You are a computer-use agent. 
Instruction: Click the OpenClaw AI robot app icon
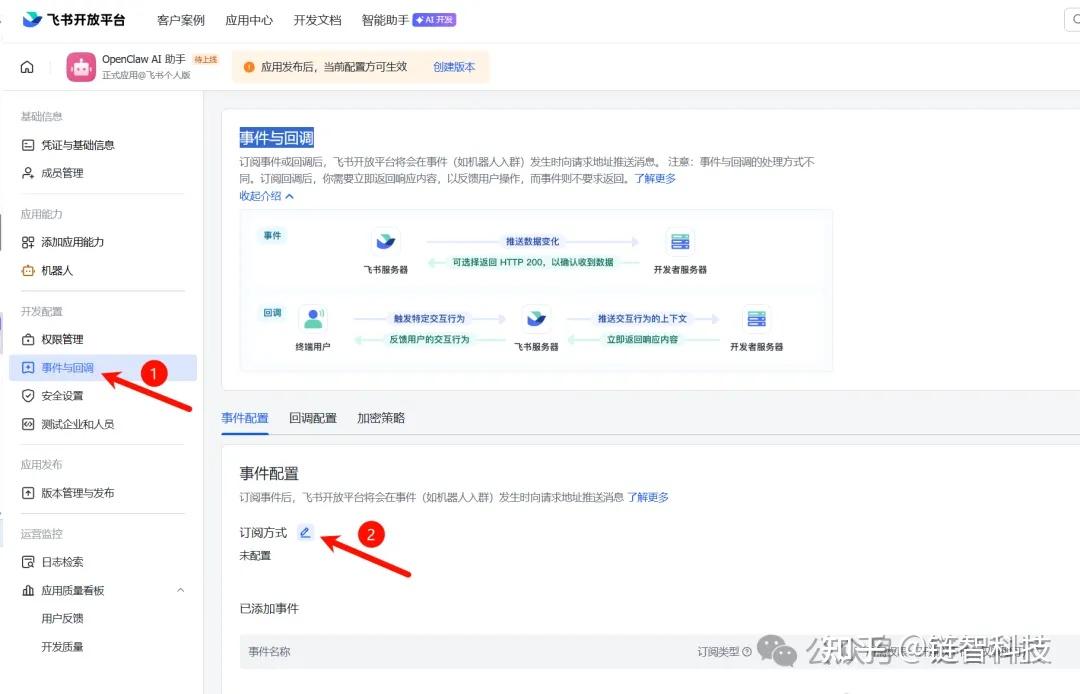coord(81,67)
